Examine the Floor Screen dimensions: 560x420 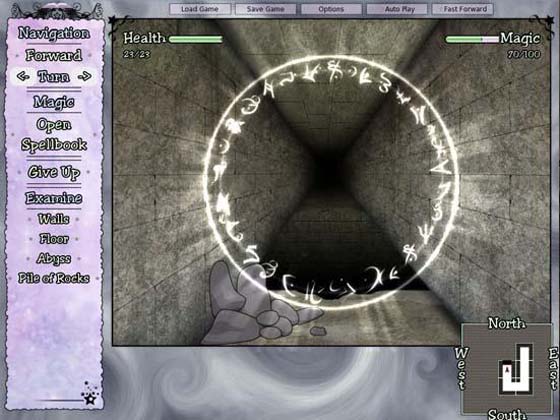(54, 239)
